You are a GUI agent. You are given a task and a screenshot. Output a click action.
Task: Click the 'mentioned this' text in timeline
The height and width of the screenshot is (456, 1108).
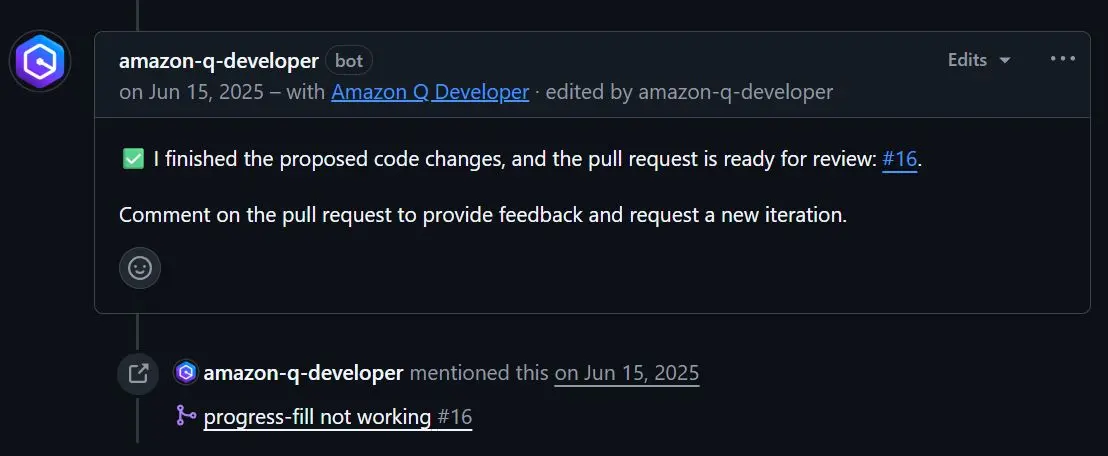(x=479, y=374)
